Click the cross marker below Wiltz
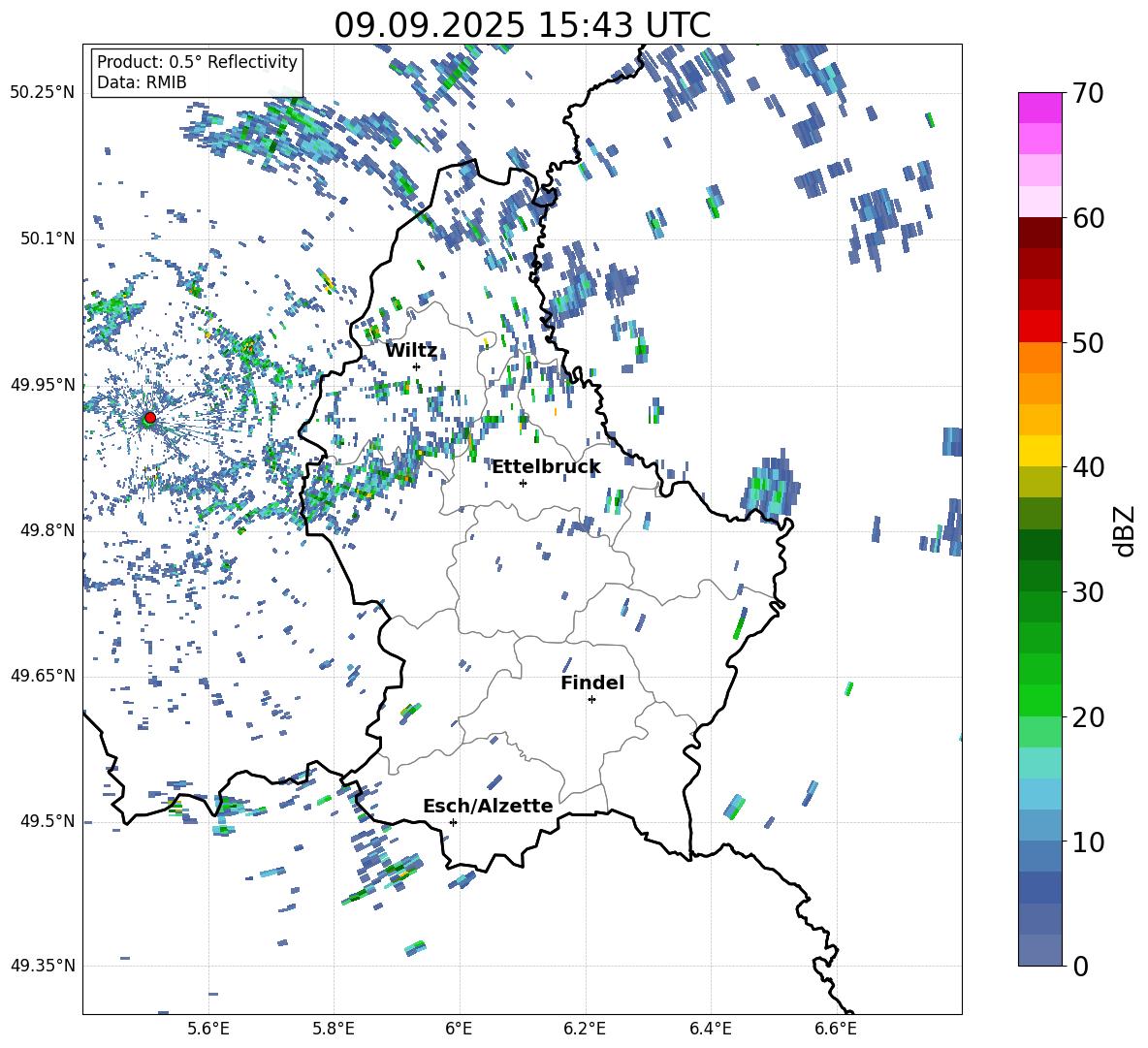Image resolution: width=1148 pixels, height=1048 pixels. click(x=417, y=366)
